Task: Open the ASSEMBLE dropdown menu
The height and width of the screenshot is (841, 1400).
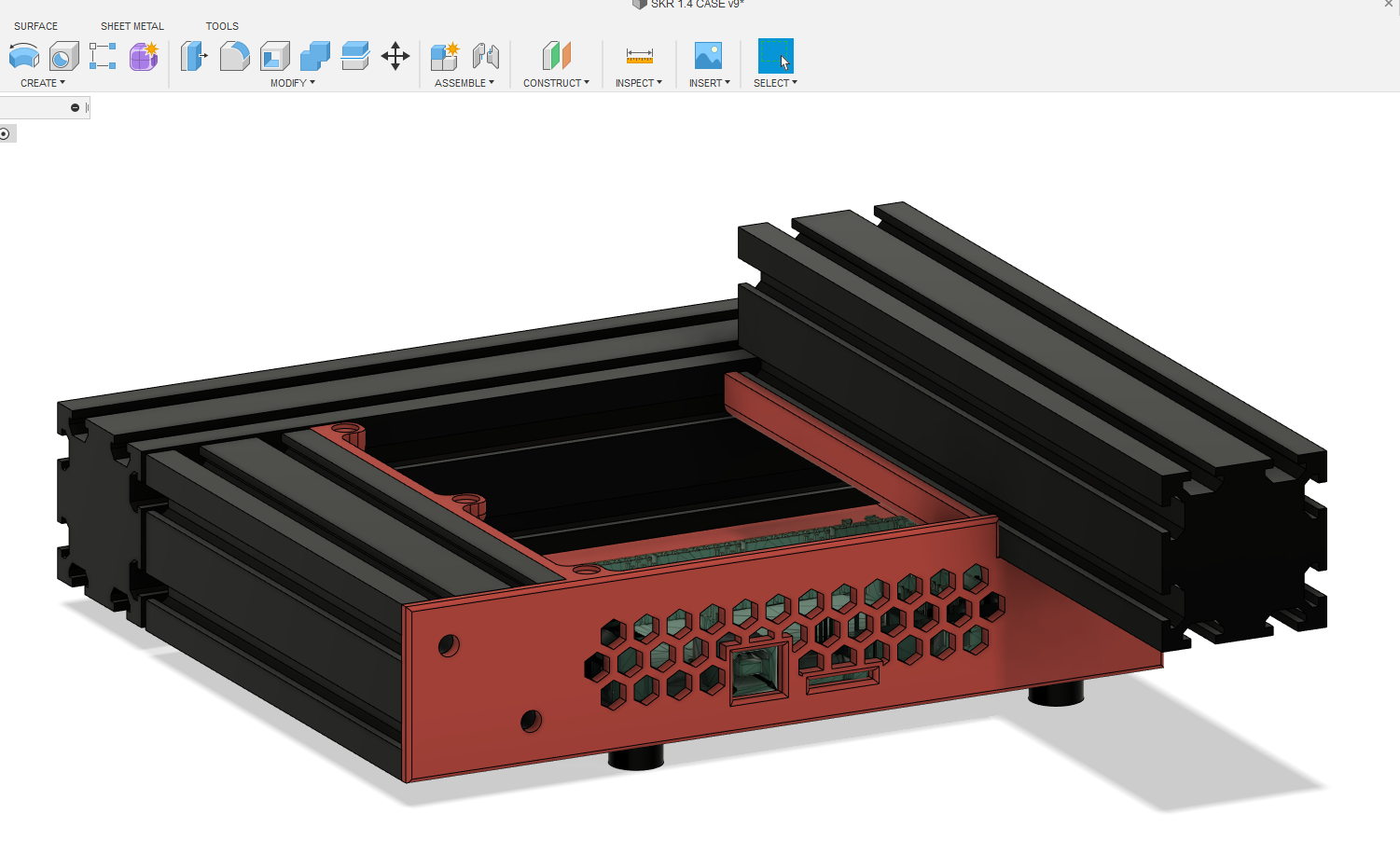Action: [x=464, y=83]
